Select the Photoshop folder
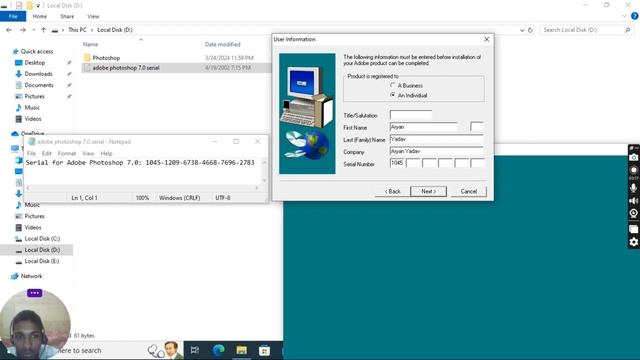 106,58
